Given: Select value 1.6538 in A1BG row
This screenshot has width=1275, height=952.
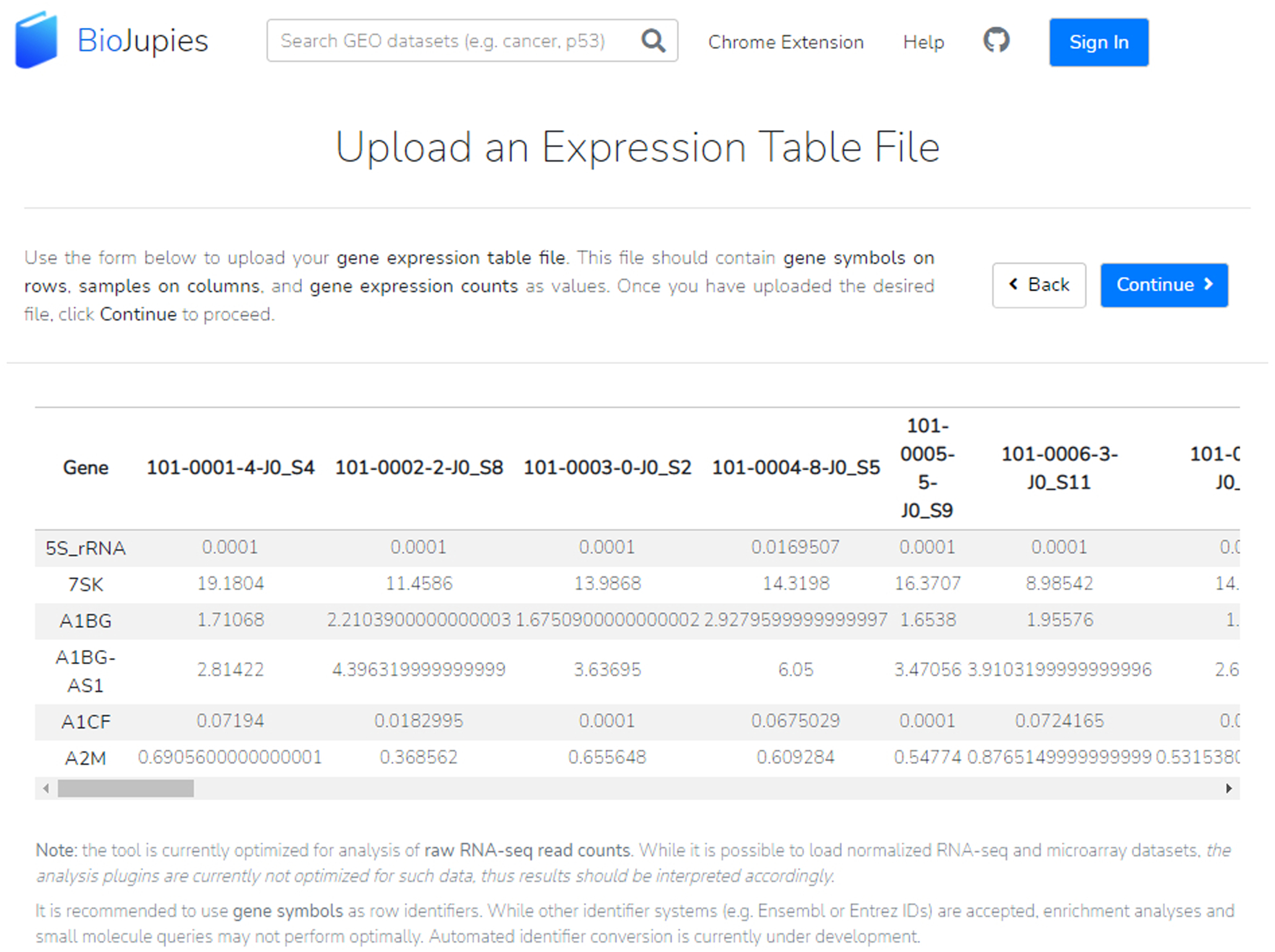Looking at the screenshot, I should [927, 620].
